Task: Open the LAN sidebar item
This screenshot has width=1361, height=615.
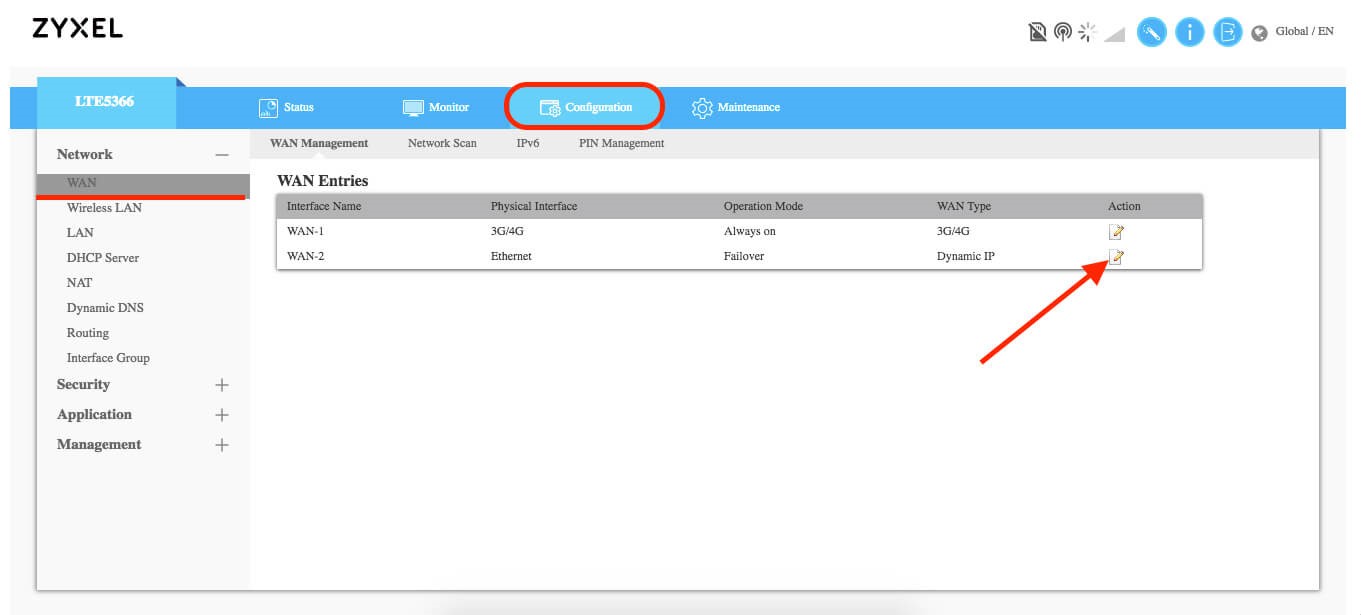Action: point(80,233)
